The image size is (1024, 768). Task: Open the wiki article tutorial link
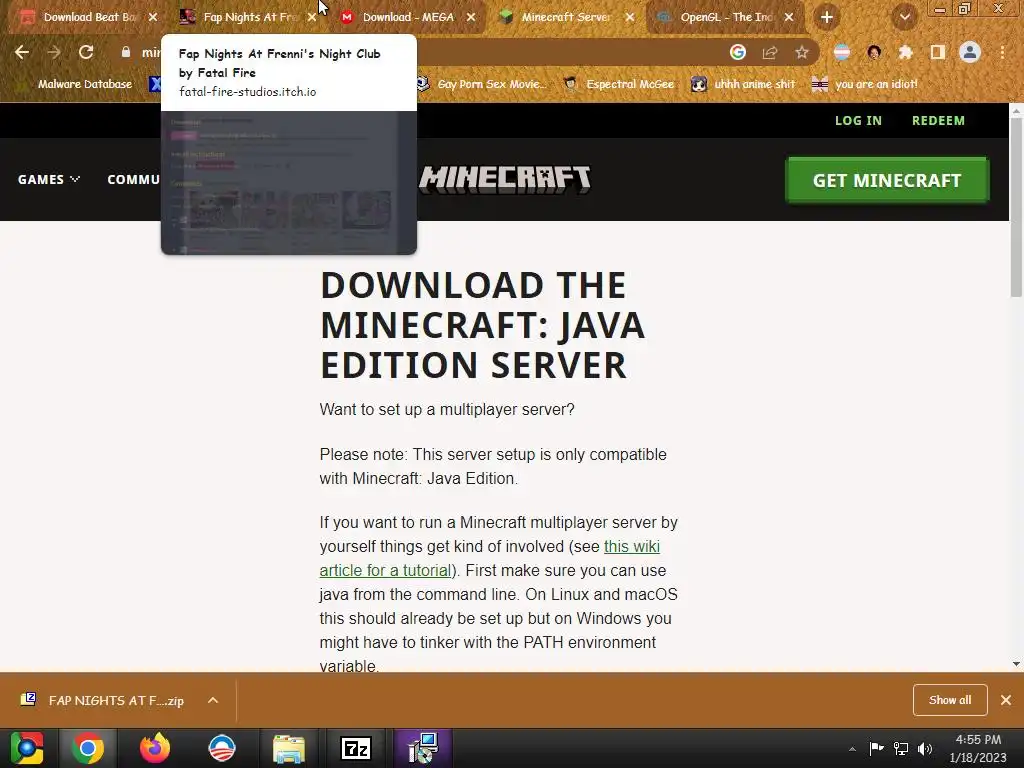coord(490,558)
